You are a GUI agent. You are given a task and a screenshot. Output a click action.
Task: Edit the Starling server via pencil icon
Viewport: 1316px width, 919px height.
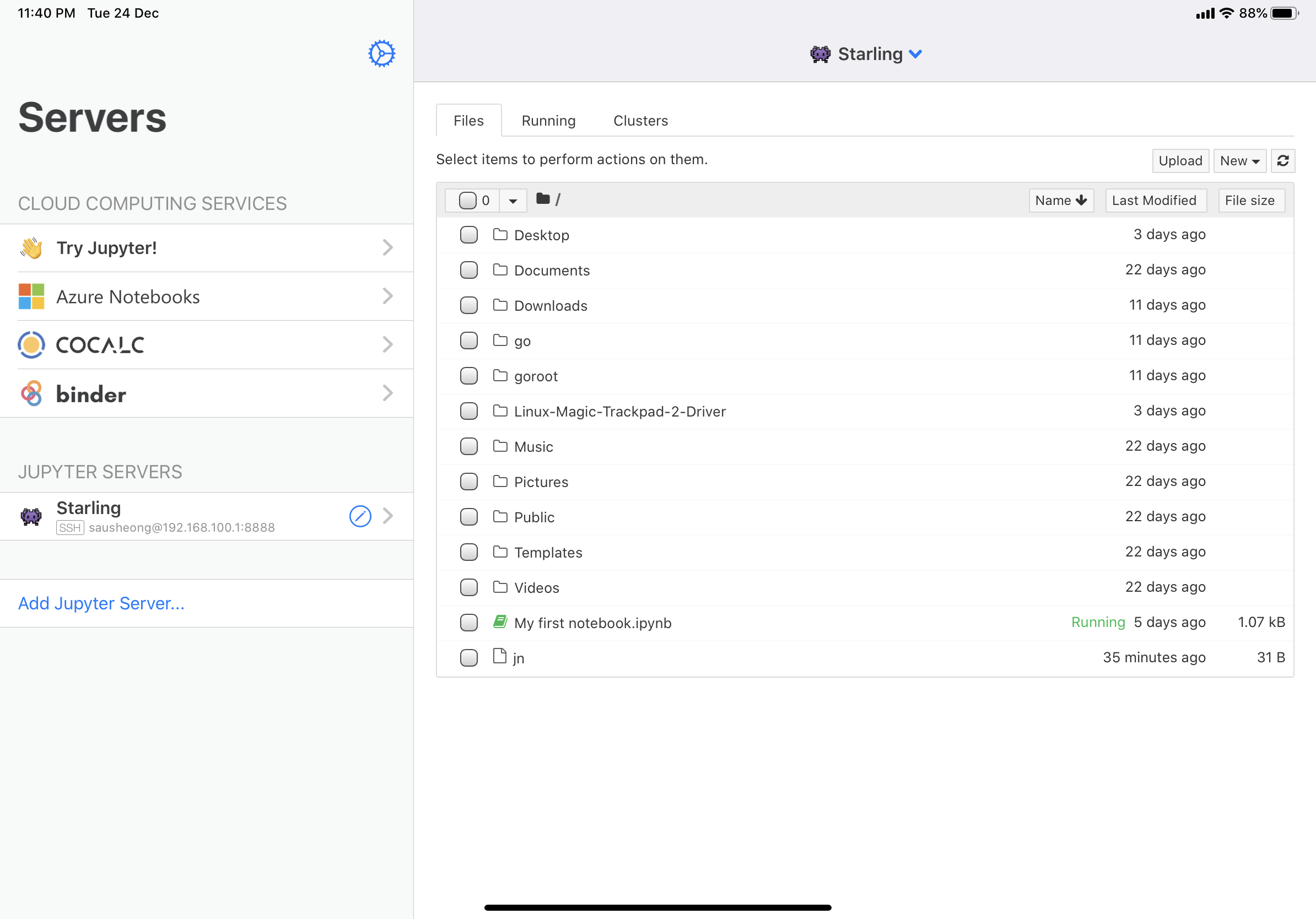point(360,516)
